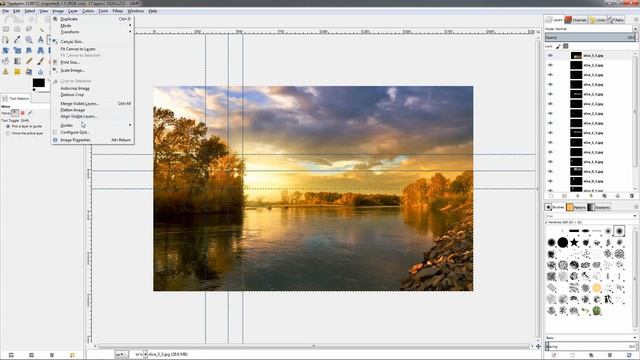This screenshot has width=640, height=360.
Task: Click the lock alpha channel icon
Action: click(566, 46)
